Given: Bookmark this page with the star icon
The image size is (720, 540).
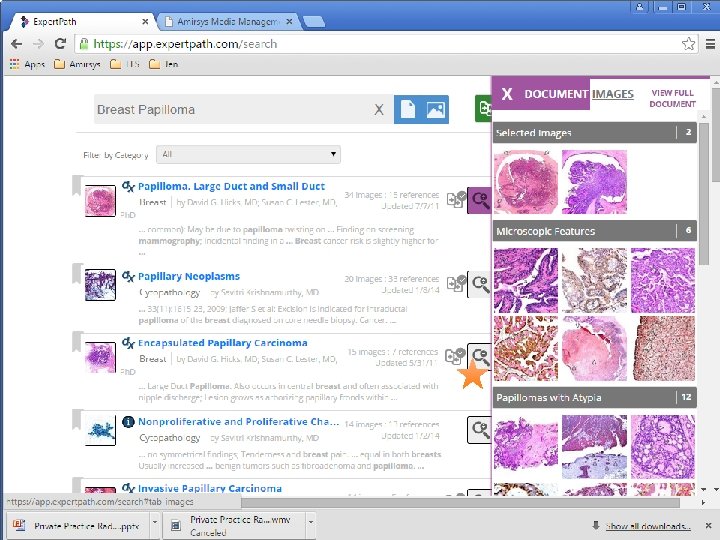Looking at the screenshot, I should pyautogui.click(x=688, y=44).
